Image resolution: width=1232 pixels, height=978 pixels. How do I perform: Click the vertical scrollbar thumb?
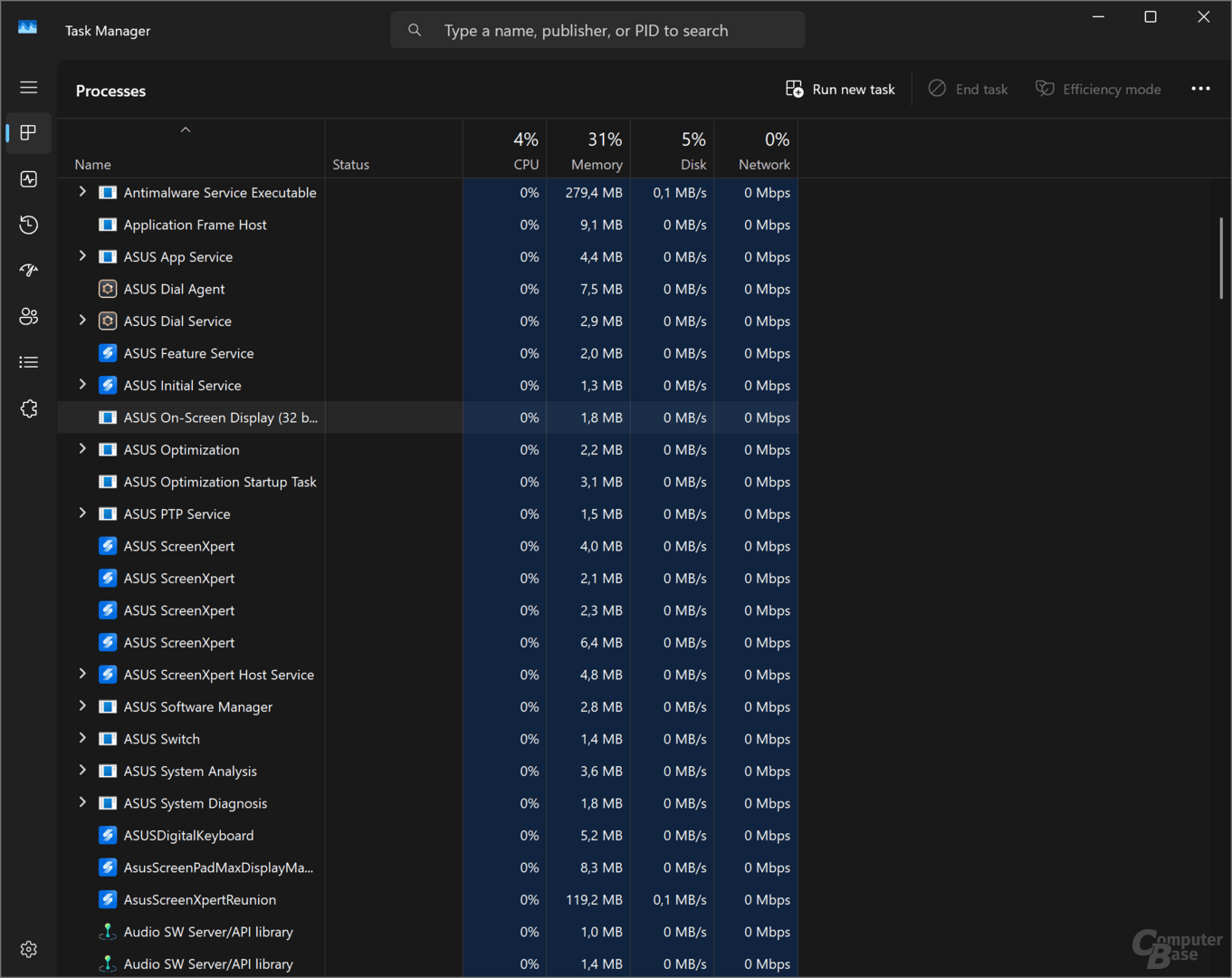pyautogui.click(x=1221, y=258)
